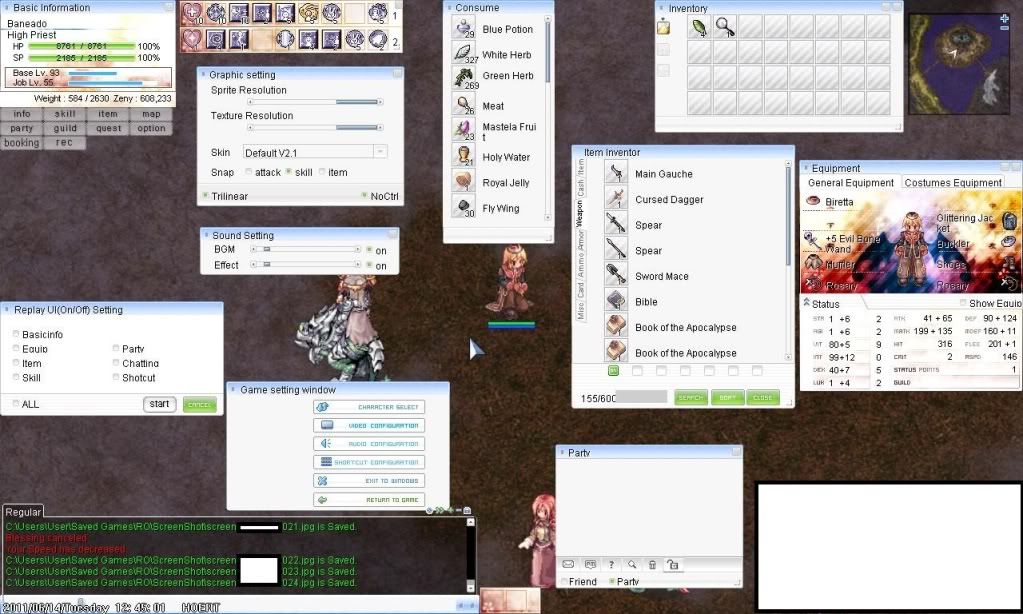The image size is (1023, 614).
Task: Click the Blue Potion icon in Consume
Action: point(463,29)
